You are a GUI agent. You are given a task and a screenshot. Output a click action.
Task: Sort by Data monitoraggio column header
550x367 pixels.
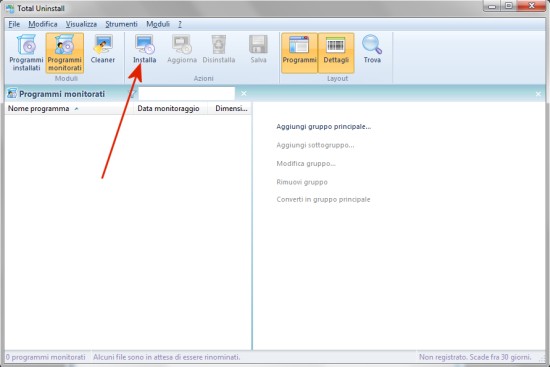point(168,109)
